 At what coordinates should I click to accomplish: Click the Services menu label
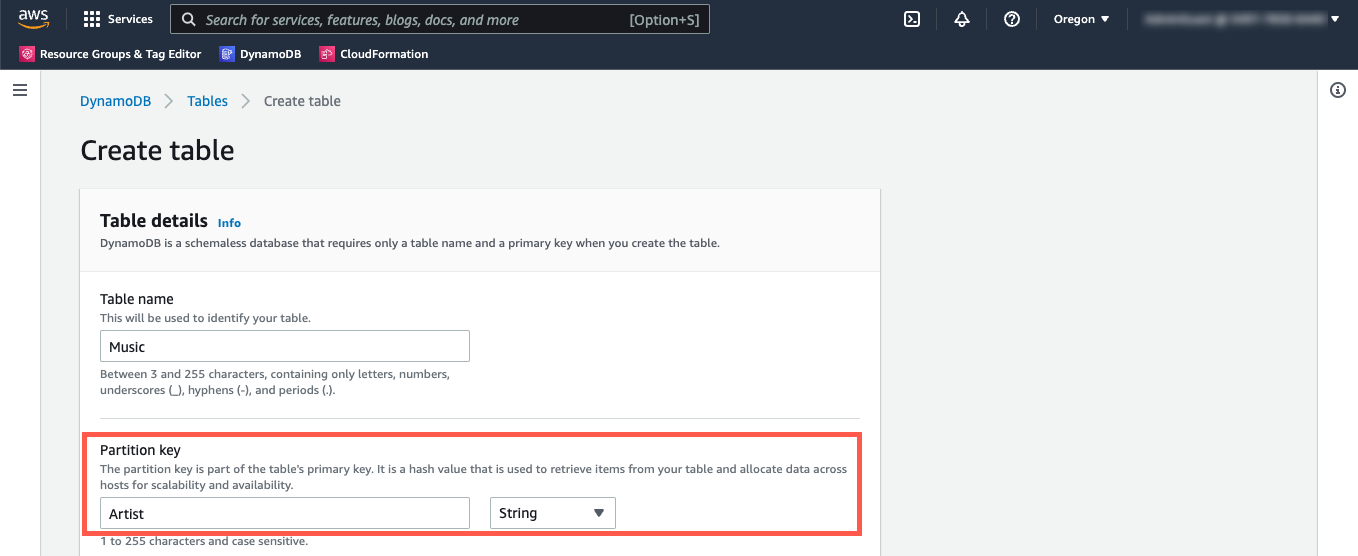[x=130, y=19]
